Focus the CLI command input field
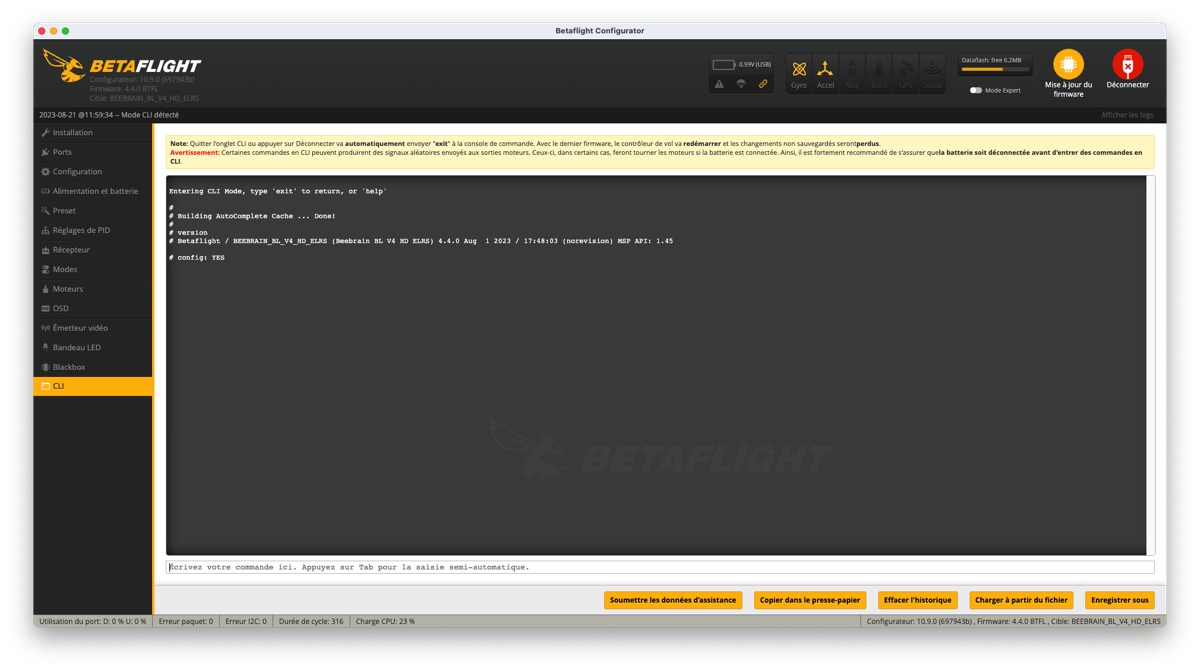Image resolution: width=1200 pixels, height=671 pixels. (x=660, y=567)
